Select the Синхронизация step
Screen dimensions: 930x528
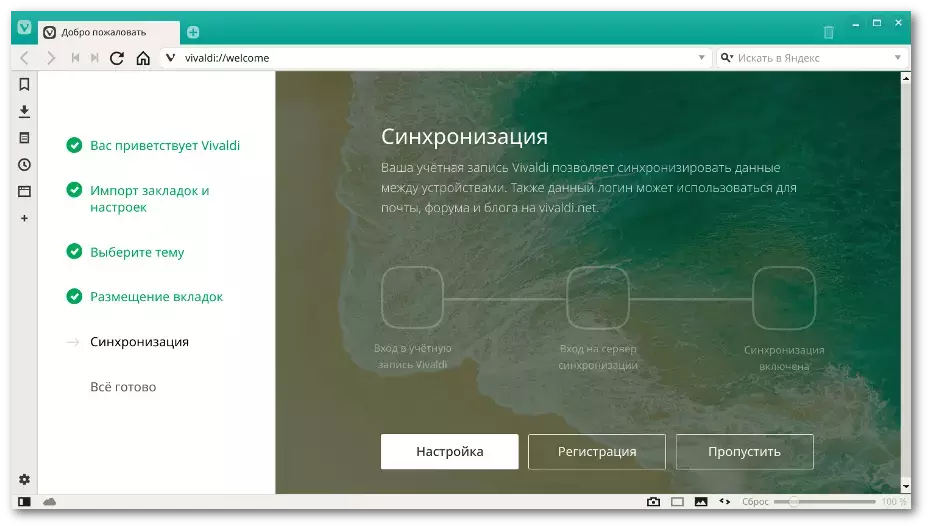pyautogui.click(x=139, y=342)
